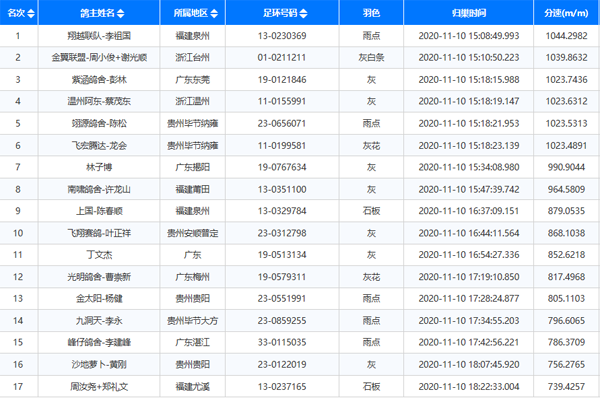Select the 羽色 column header

click(x=372, y=13)
